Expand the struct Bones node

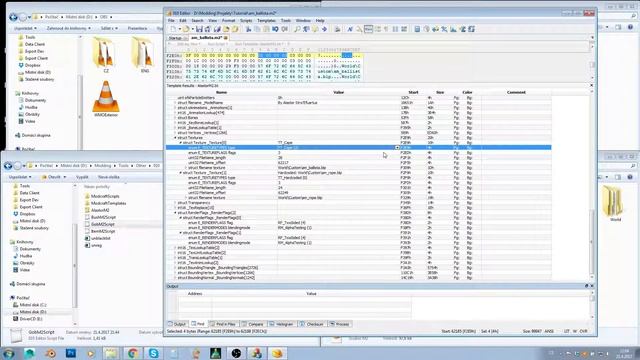click(176, 118)
